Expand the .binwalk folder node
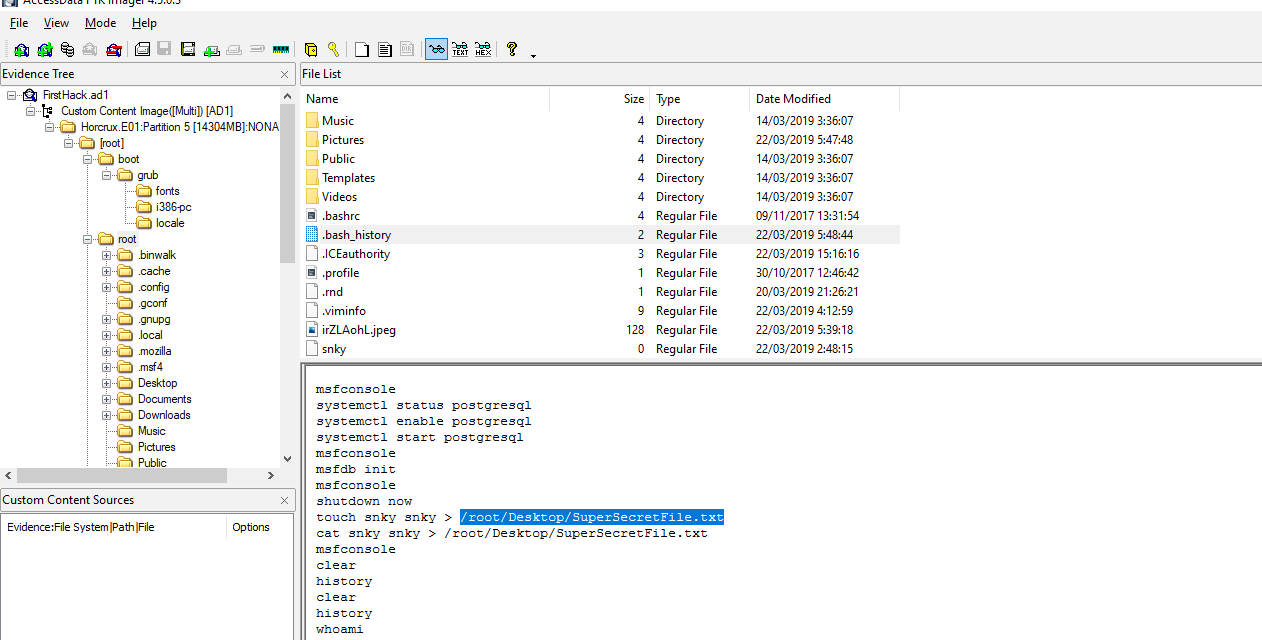 pos(107,255)
